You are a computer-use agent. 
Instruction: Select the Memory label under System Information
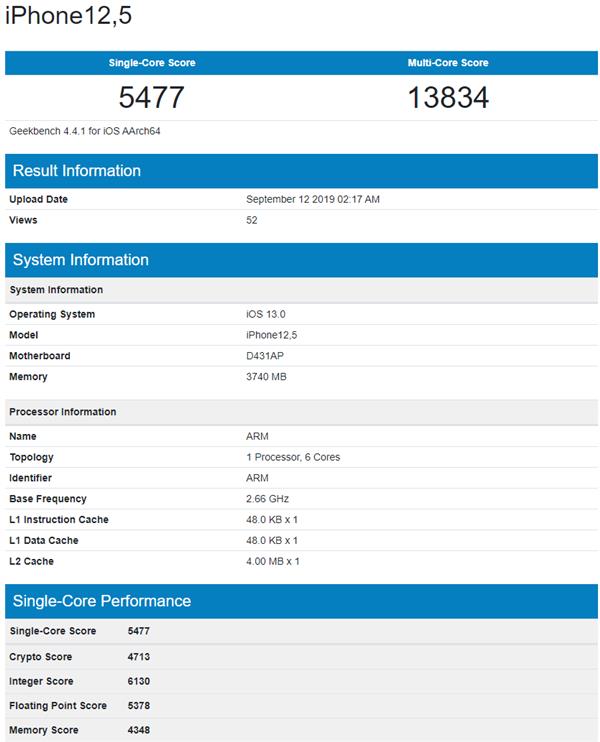click(x=28, y=377)
